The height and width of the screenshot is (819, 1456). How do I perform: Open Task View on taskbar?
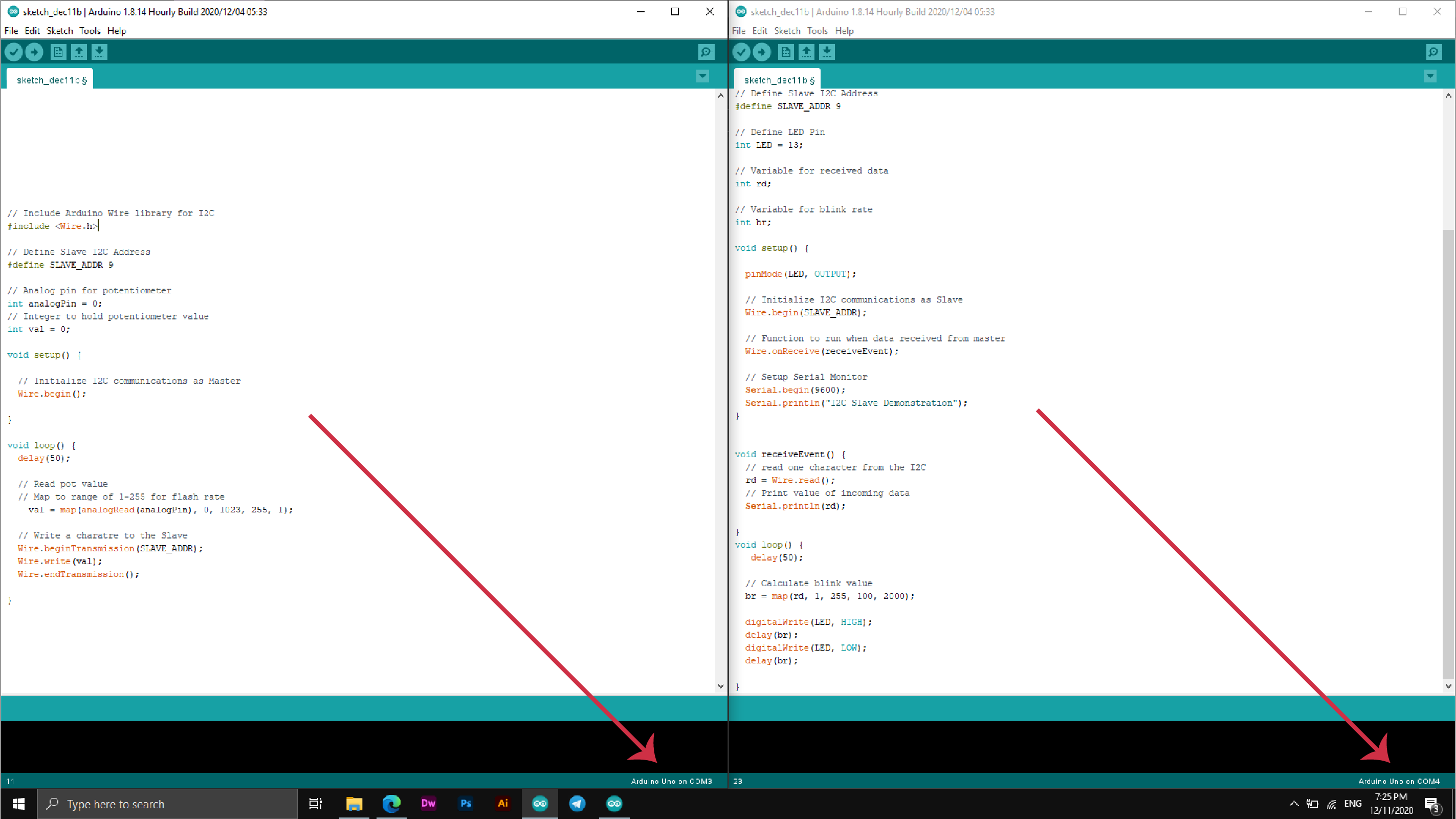(315, 804)
